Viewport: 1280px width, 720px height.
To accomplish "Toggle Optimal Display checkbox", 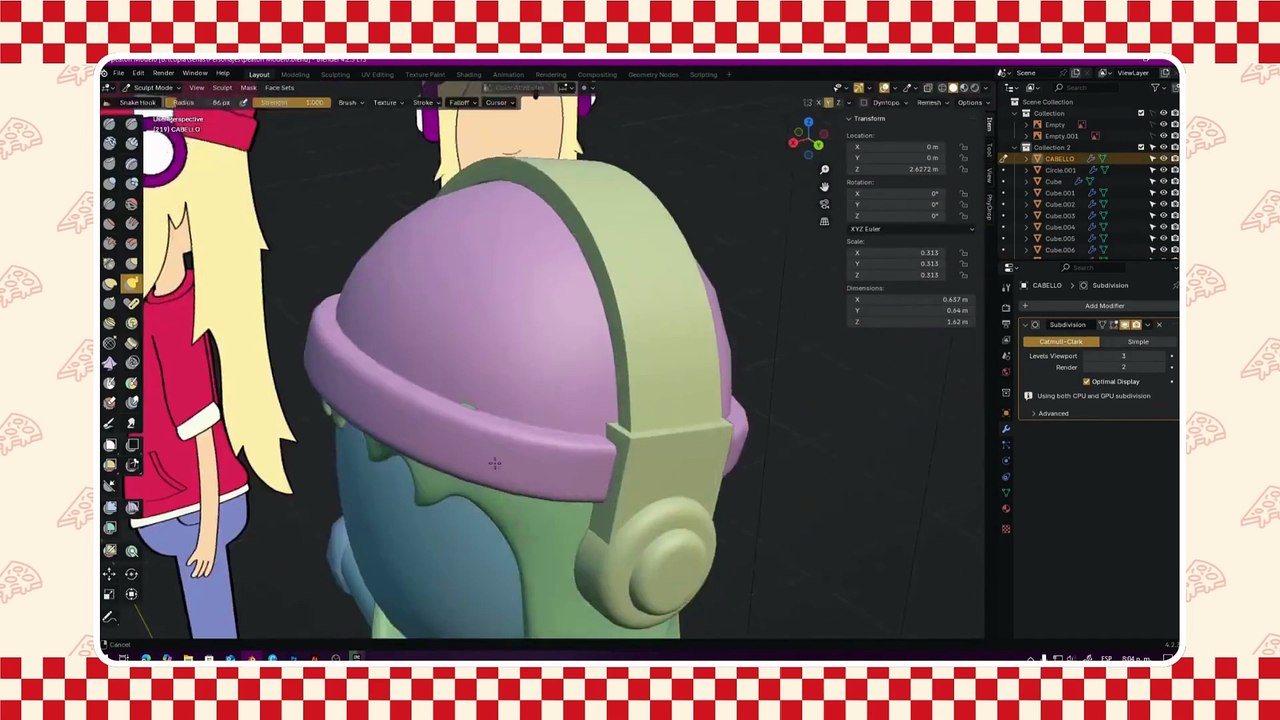I will click(1086, 382).
